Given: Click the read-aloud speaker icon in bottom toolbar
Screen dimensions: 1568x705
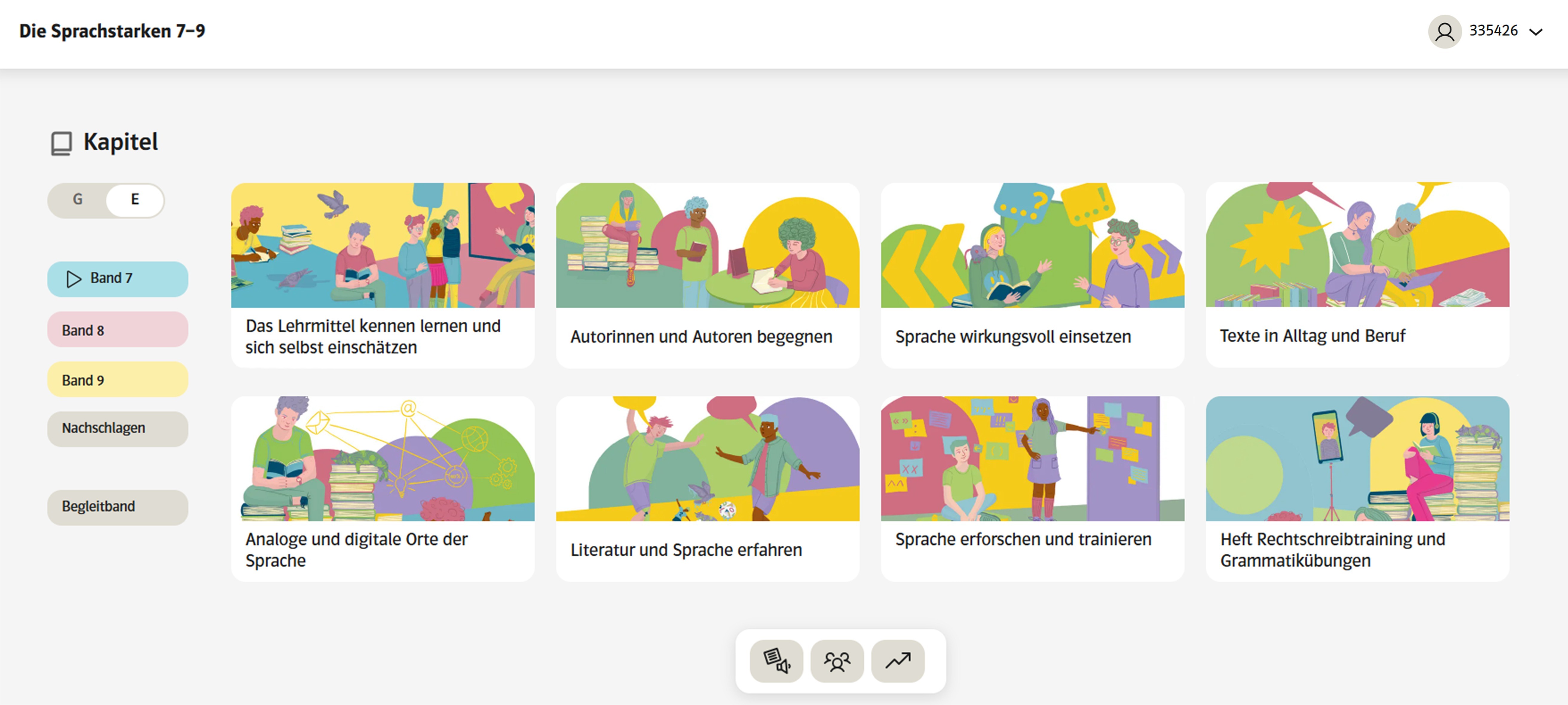Looking at the screenshot, I should coord(776,660).
